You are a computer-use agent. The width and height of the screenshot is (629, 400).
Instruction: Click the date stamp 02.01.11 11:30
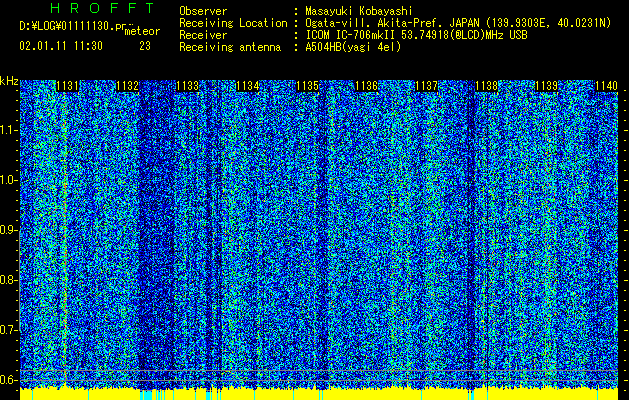tap(61, 46)
